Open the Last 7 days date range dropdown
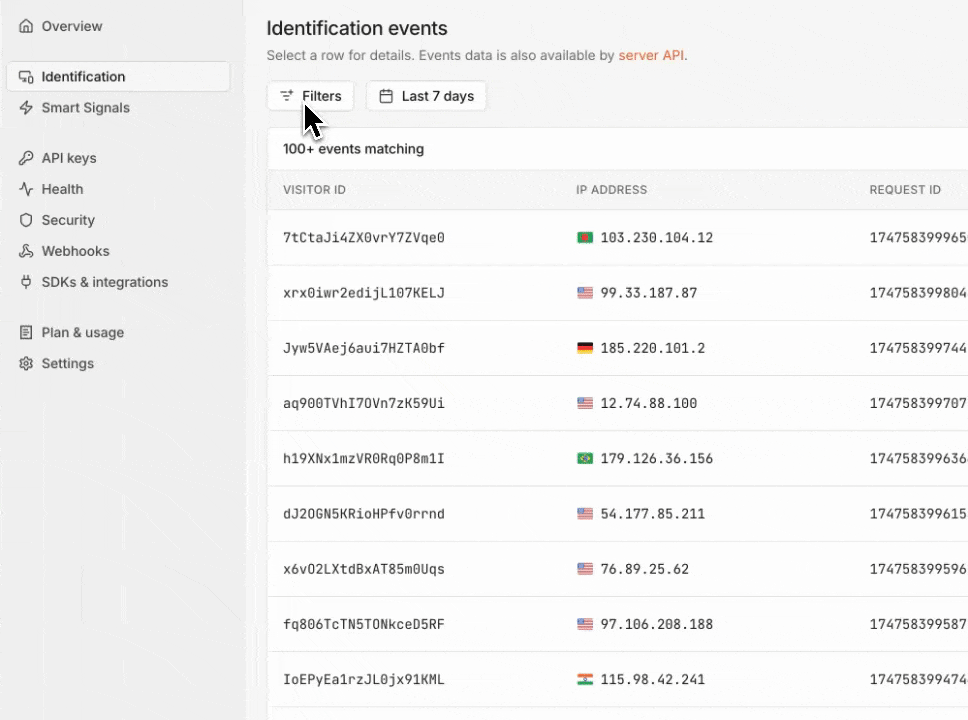 (426, 96)
